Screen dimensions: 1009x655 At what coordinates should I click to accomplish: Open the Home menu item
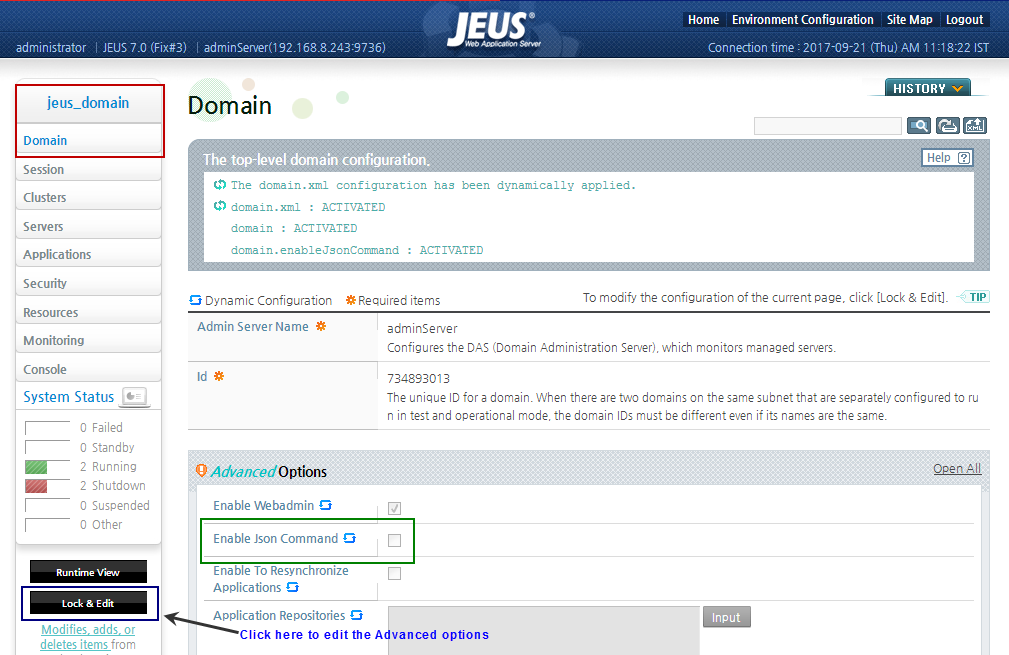coord(703,20)
